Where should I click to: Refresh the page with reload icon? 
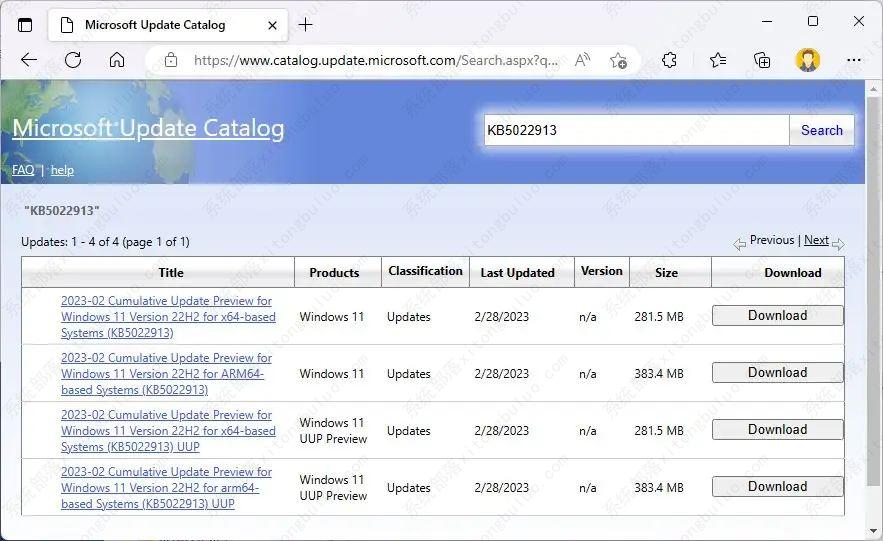pyautogui.click(x=73, y=60)
